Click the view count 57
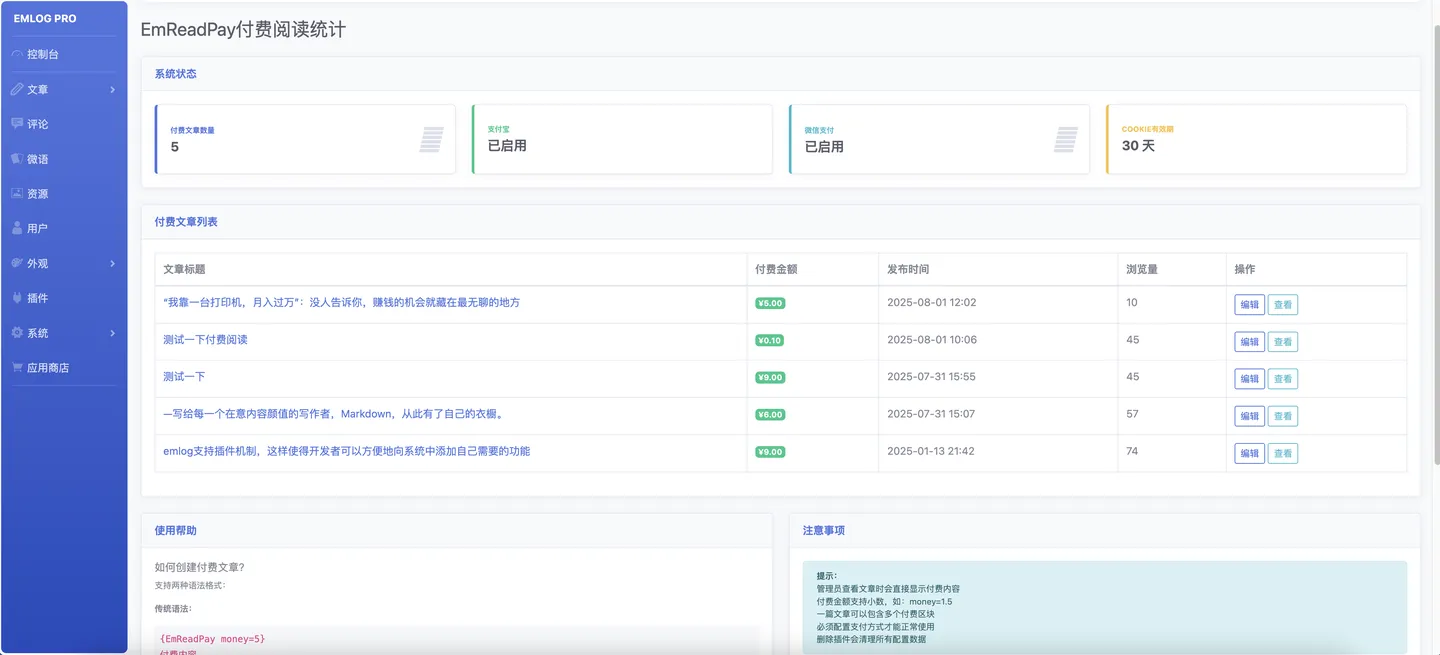Screen dimensions: 1440x655 tap(1132, 414)
